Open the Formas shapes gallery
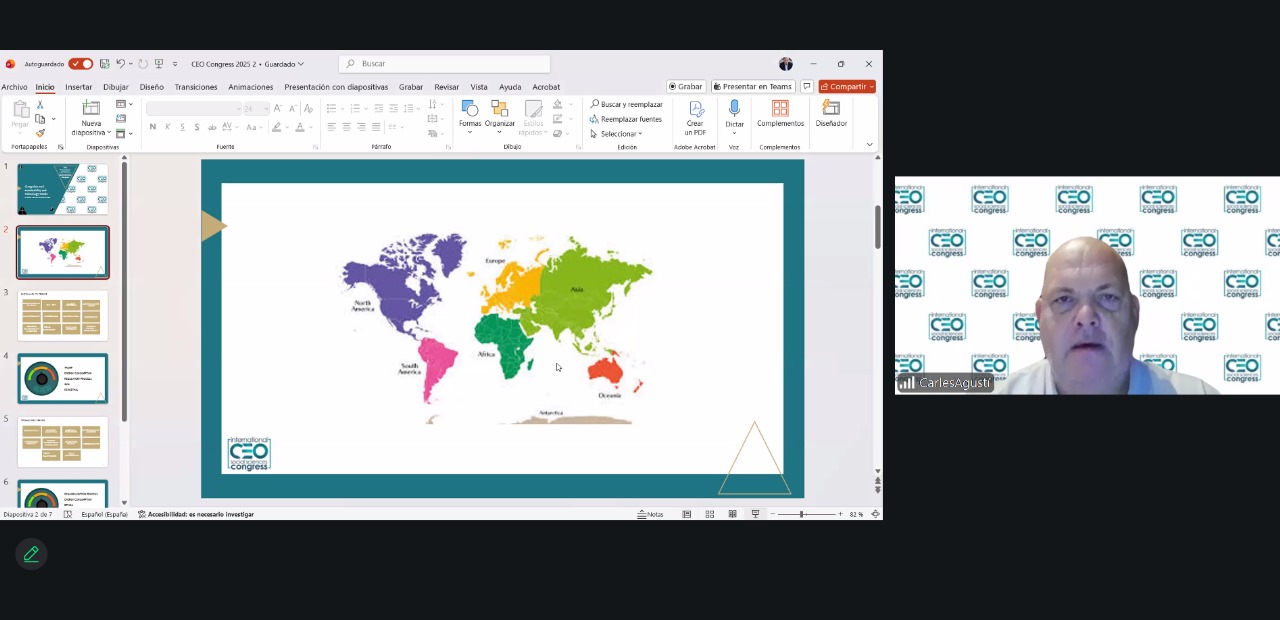The height and width of the screenshot is (620, 1280). point(469,110)
